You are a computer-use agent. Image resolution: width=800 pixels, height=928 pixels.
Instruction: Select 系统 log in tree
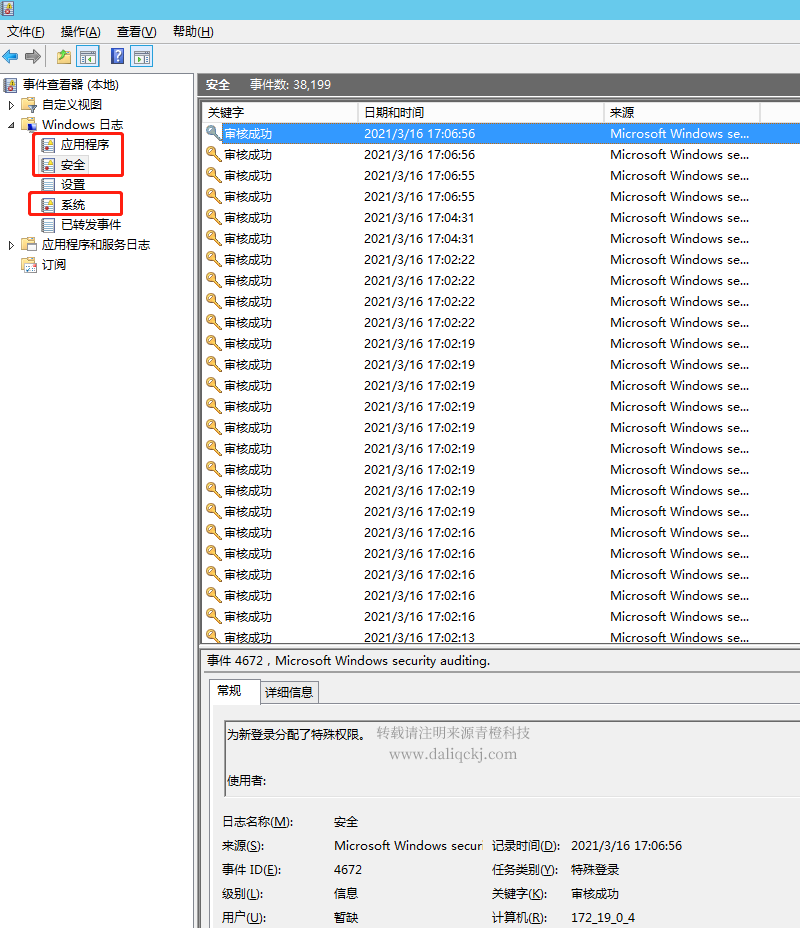(73, 205)
